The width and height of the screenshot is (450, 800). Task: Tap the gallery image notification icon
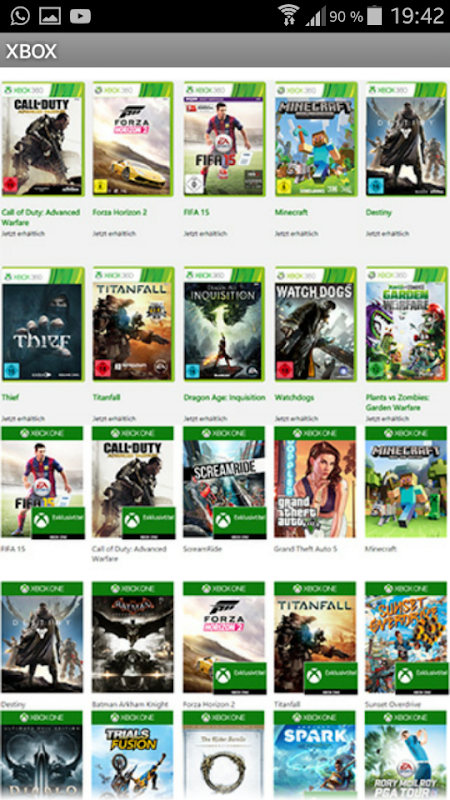click(x=50, y=16)
